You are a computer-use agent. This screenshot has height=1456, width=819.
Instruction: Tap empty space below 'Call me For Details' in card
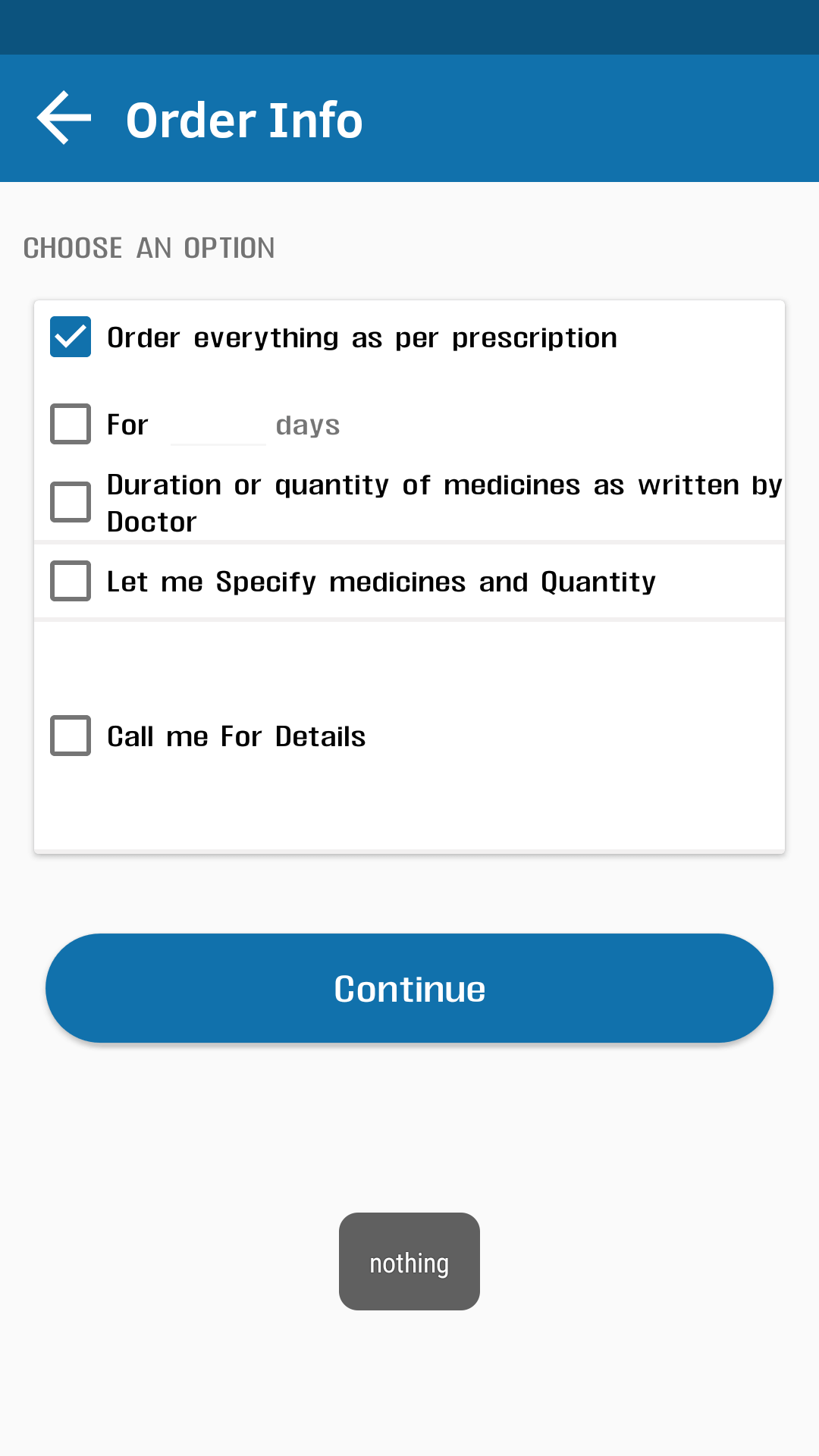pyautogui.click(x=409, y=805)
